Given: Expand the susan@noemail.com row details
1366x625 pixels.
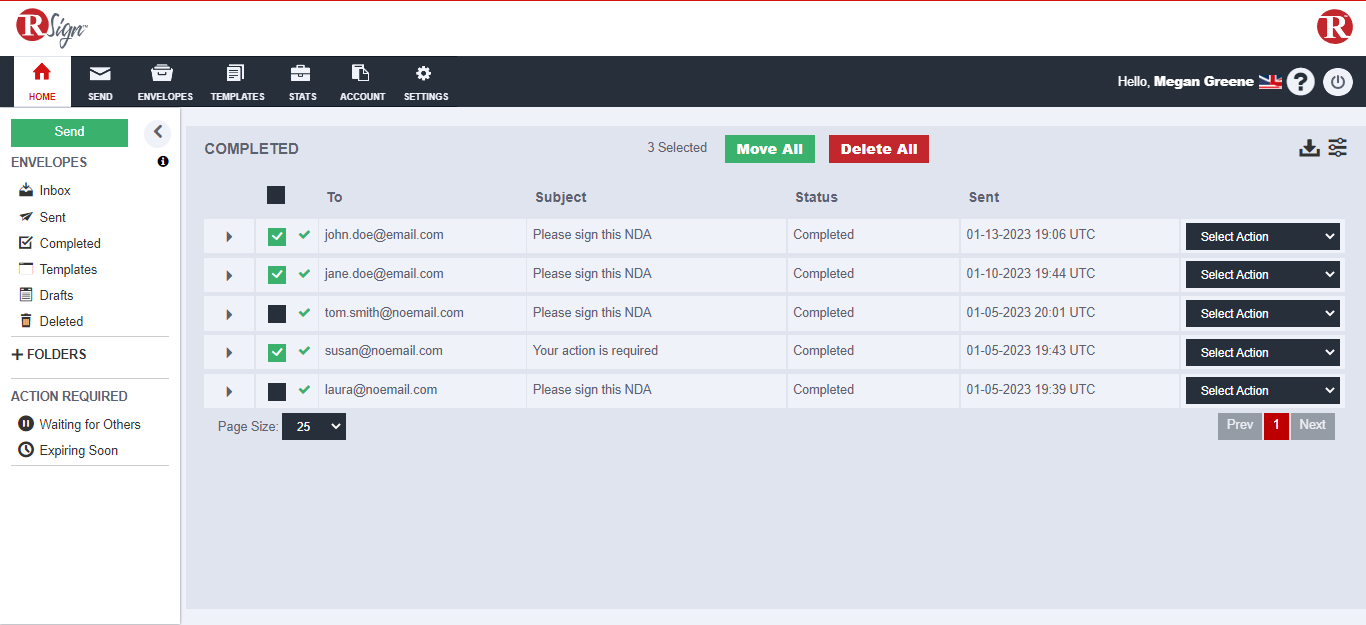Looking at the screenshot, I should click(x=229, y=353).
